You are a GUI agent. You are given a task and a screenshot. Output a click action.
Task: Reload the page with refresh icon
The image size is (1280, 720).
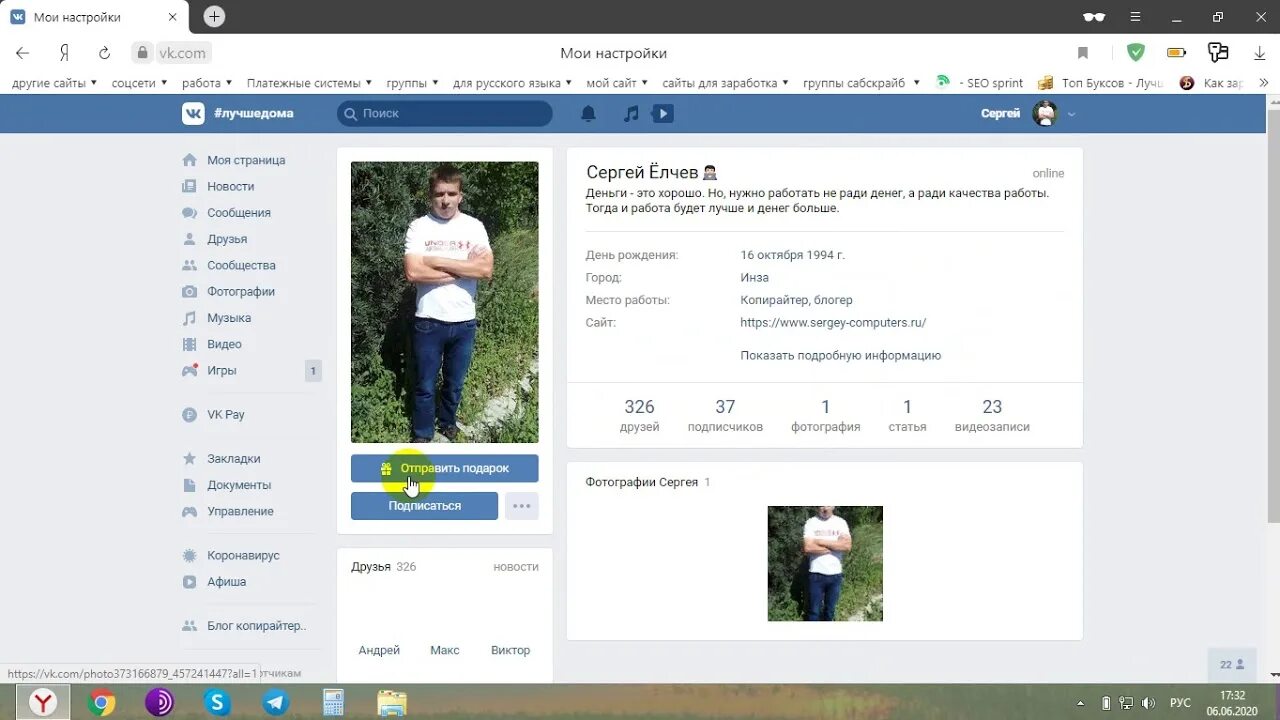coord(104,53)
